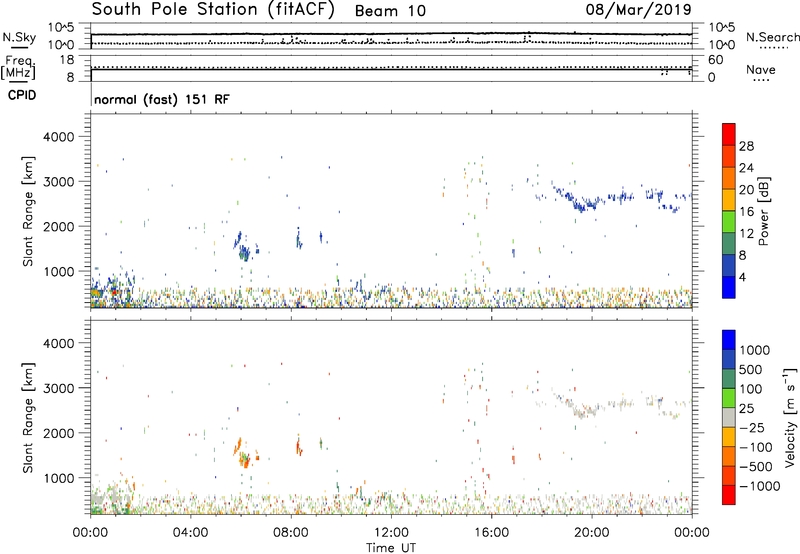Image resolution: width=800 pixels, height=554 pixels.
Task: Click the "18" frequency tick label
Action: pos(67,60)
